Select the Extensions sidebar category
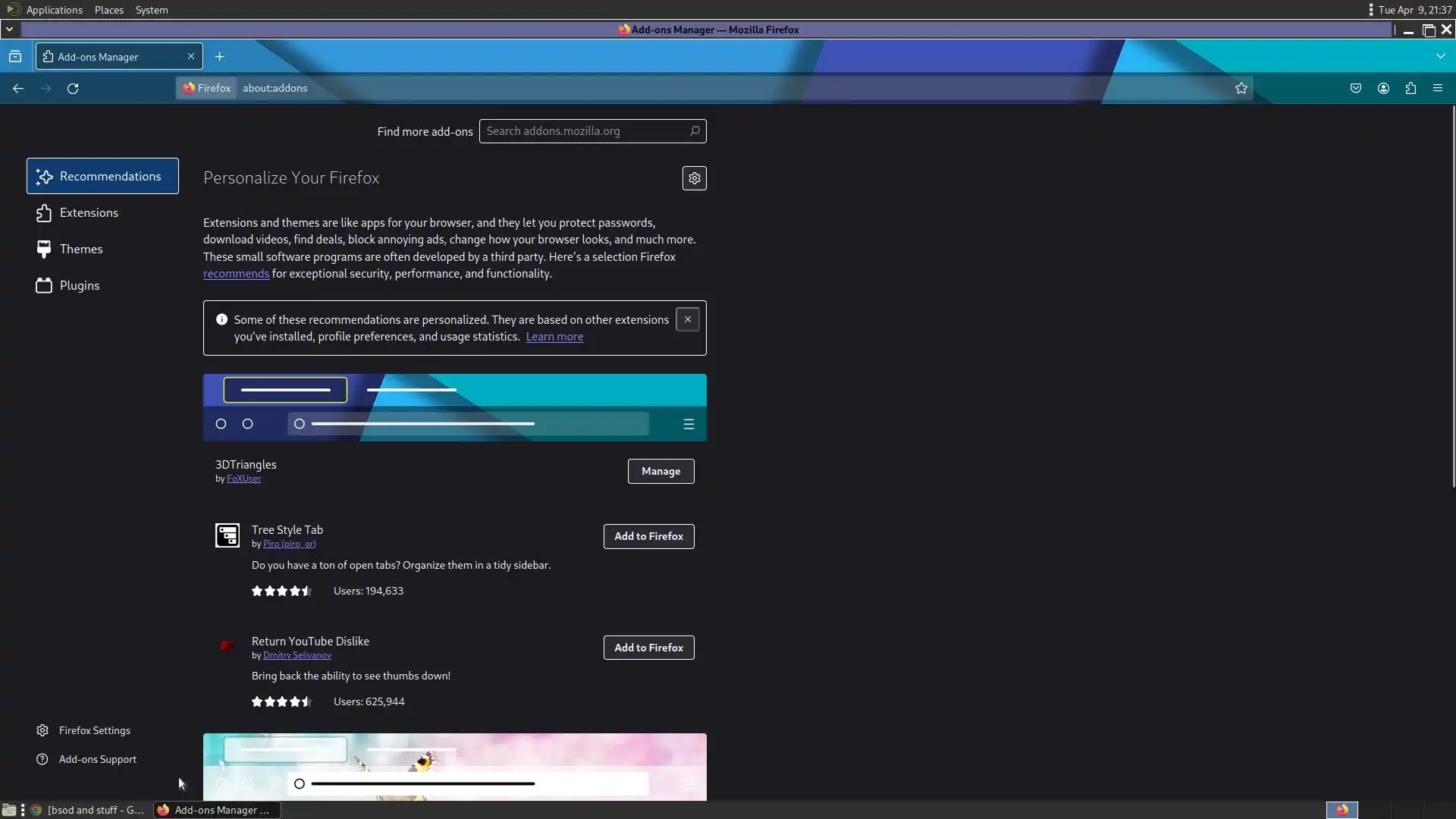This screenshot has height=819, width=1456. 89,213
